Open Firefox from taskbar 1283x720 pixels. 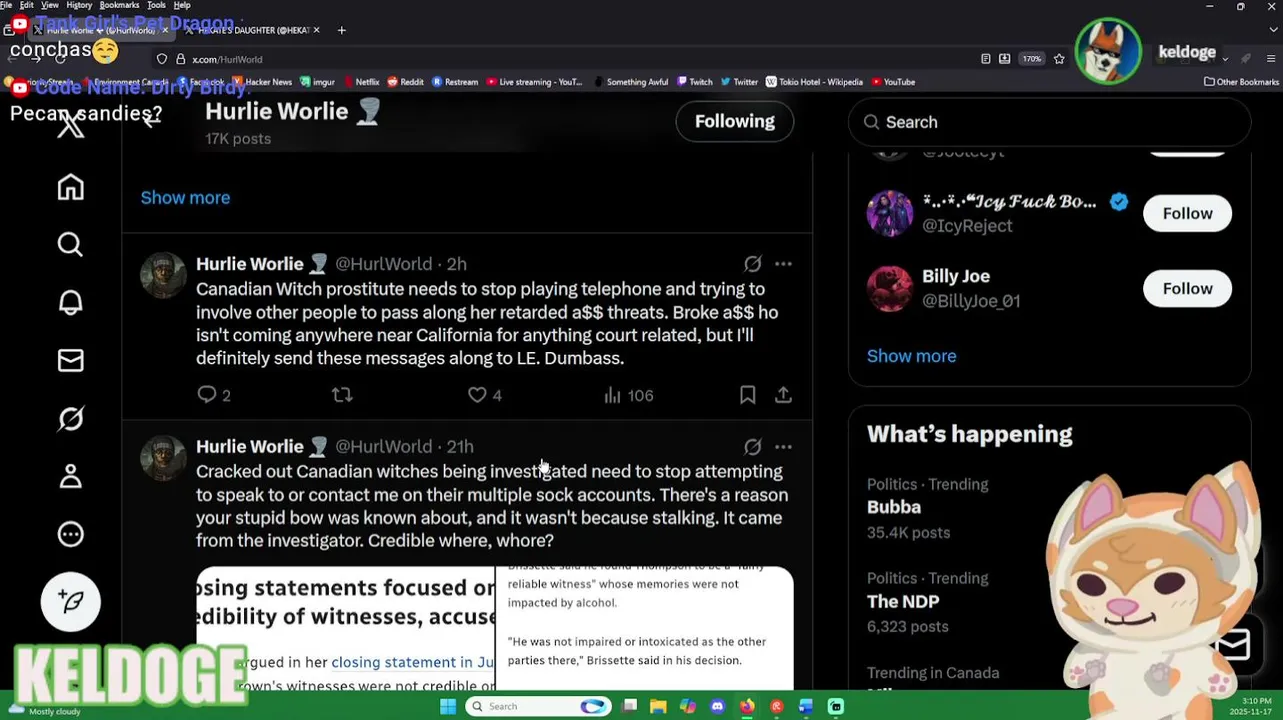[x=747, y=706]
